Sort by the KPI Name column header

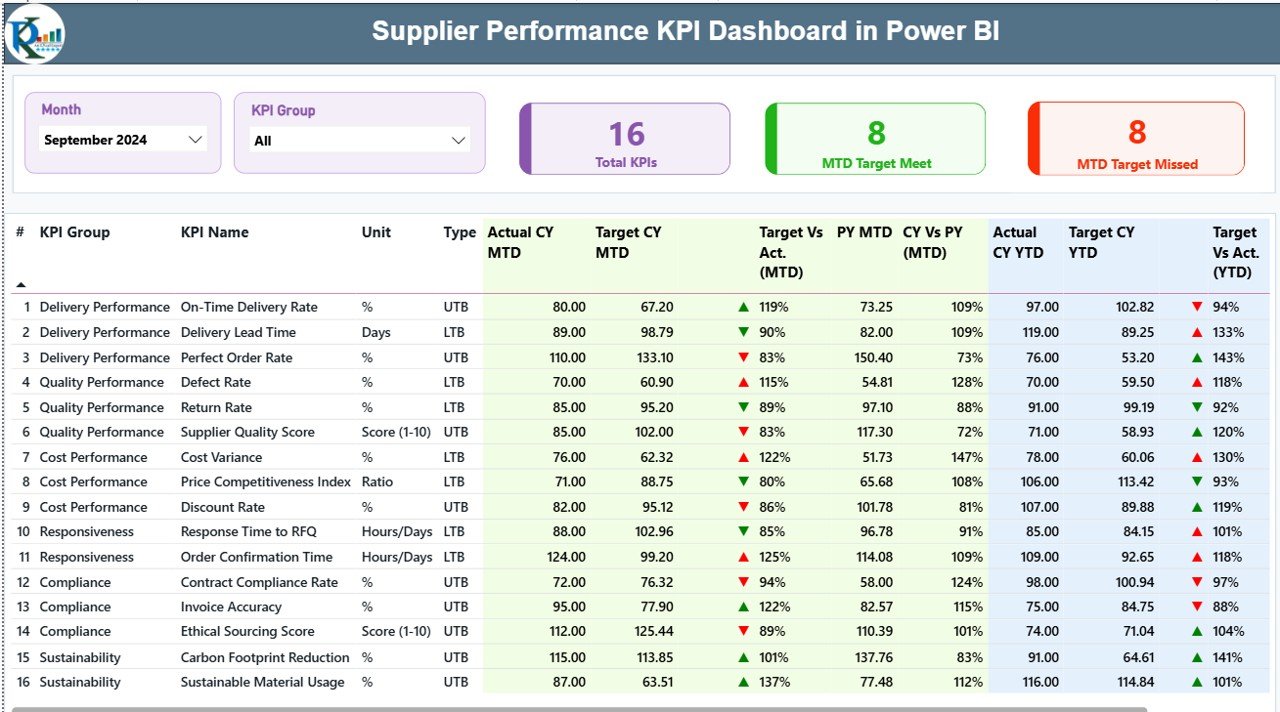point(215,232)
